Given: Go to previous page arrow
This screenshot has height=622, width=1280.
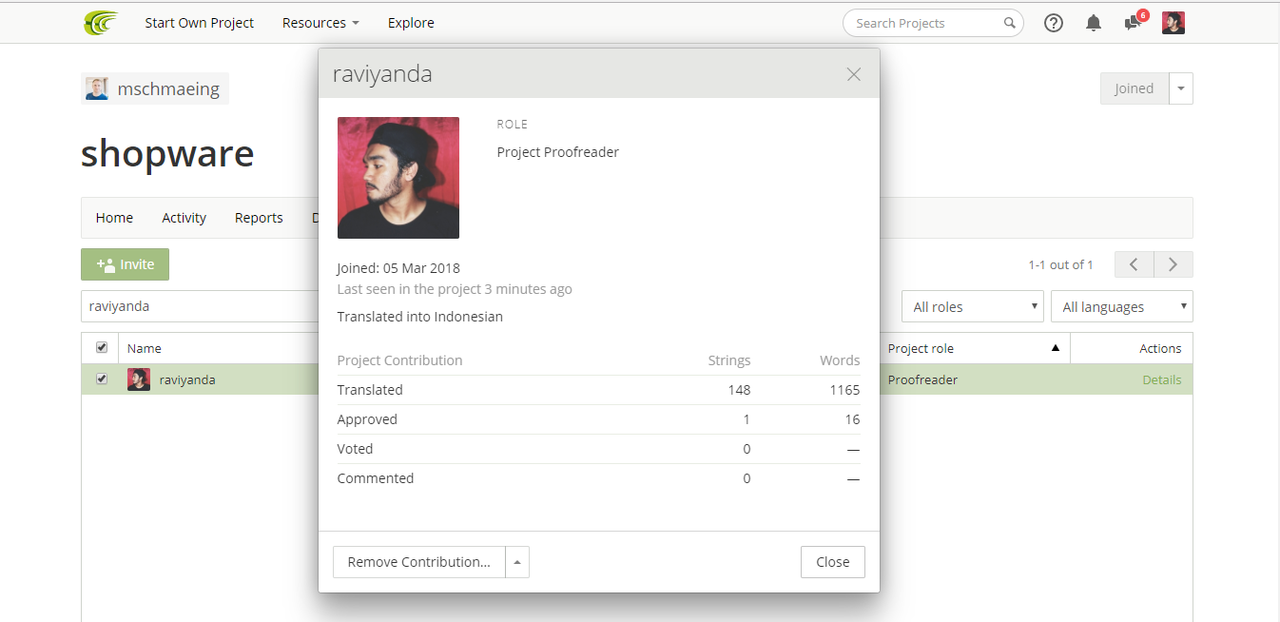Looking at the screenshot, I should (1134, 265).
